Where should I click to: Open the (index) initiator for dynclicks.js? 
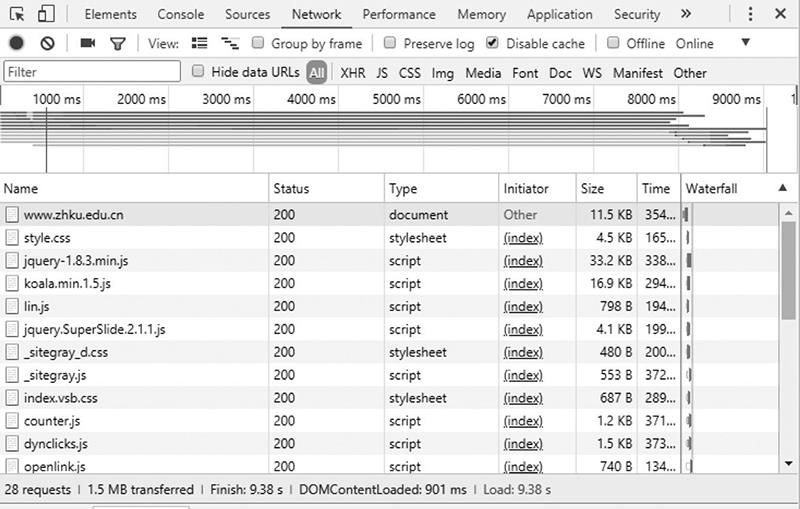pos(523,444)
